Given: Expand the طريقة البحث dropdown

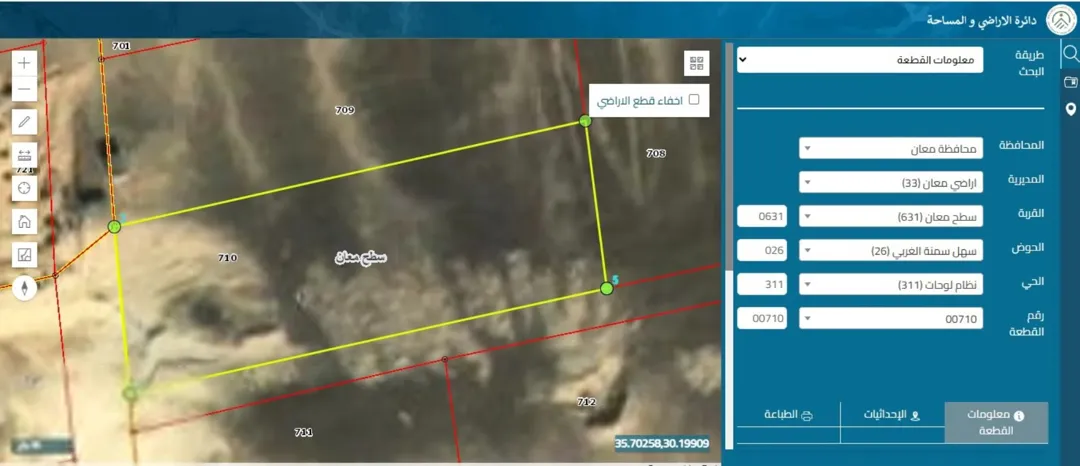Looking at the screenshot, I should pyautogui.click(x=860, y=60).
